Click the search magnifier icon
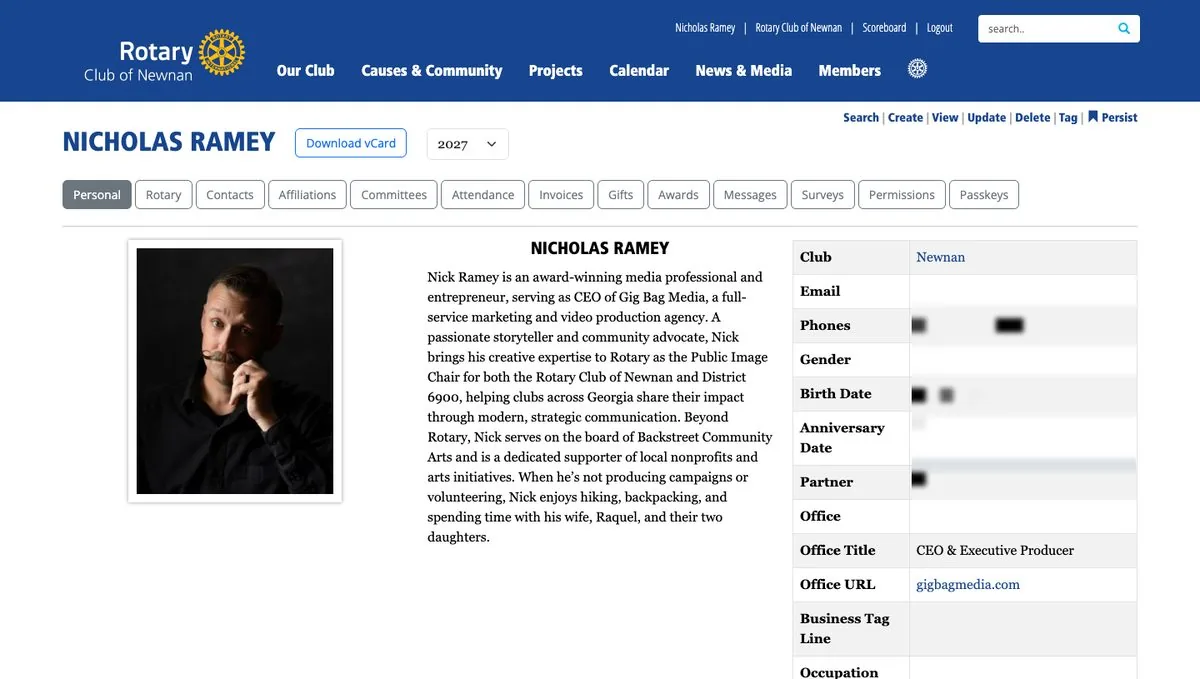 (x=1124, y=29)
